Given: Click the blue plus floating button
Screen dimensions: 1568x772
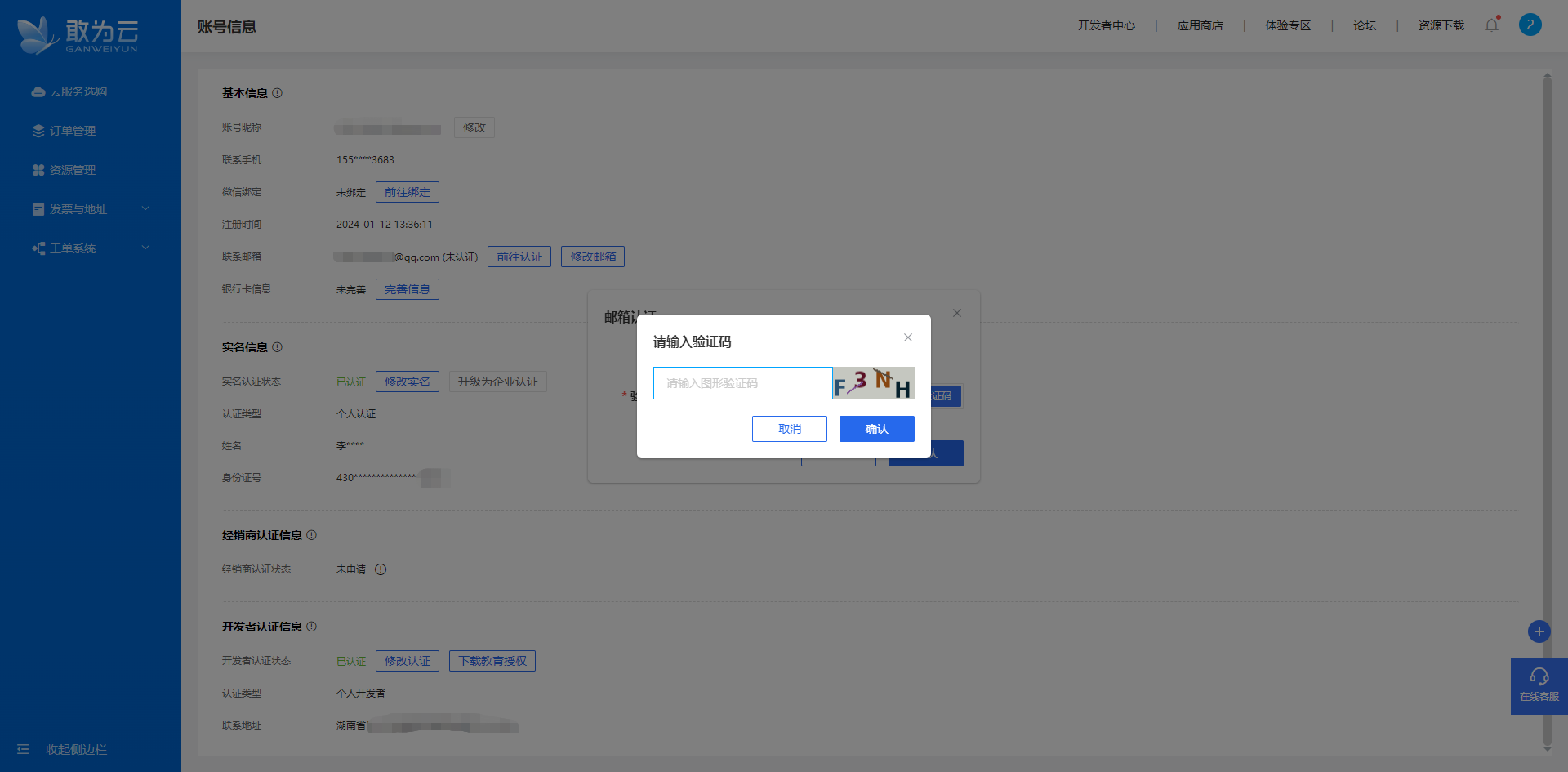Looking at the screenshot, I should pos(1539,631).
